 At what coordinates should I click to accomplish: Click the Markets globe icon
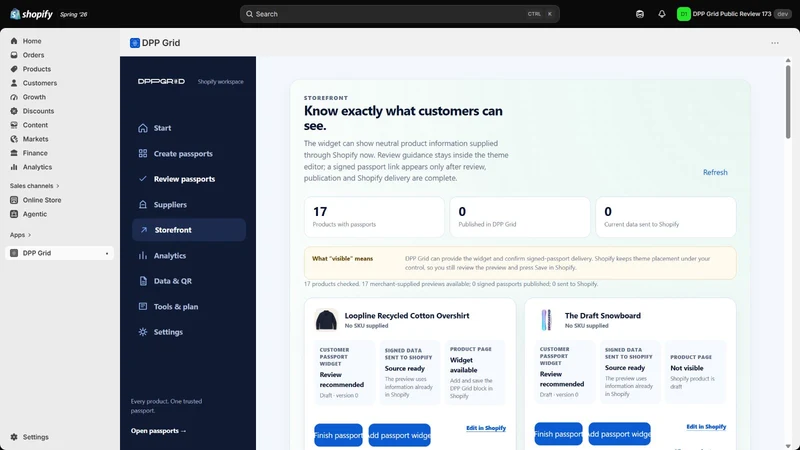[14, 139]
